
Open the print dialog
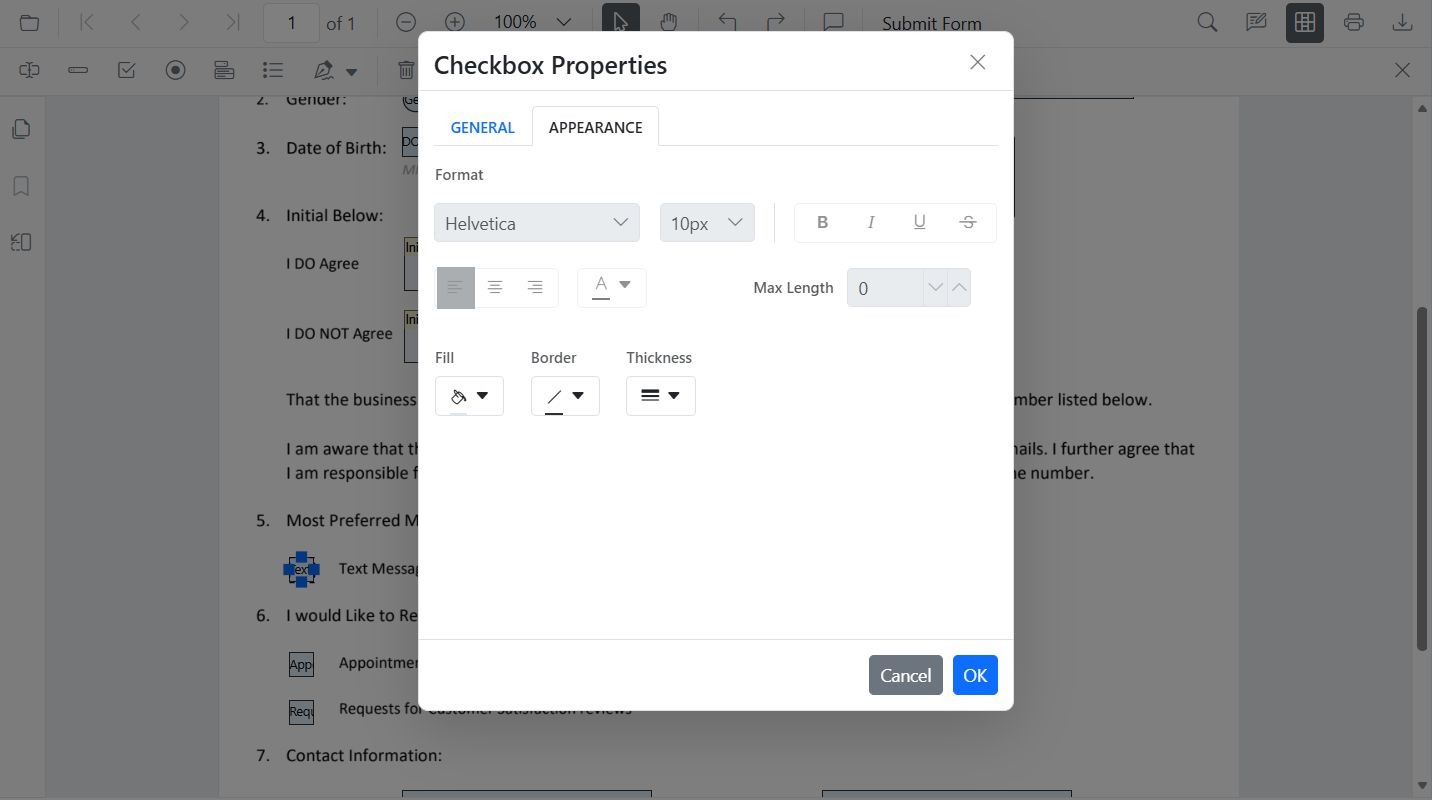(x=1354, y=21)
